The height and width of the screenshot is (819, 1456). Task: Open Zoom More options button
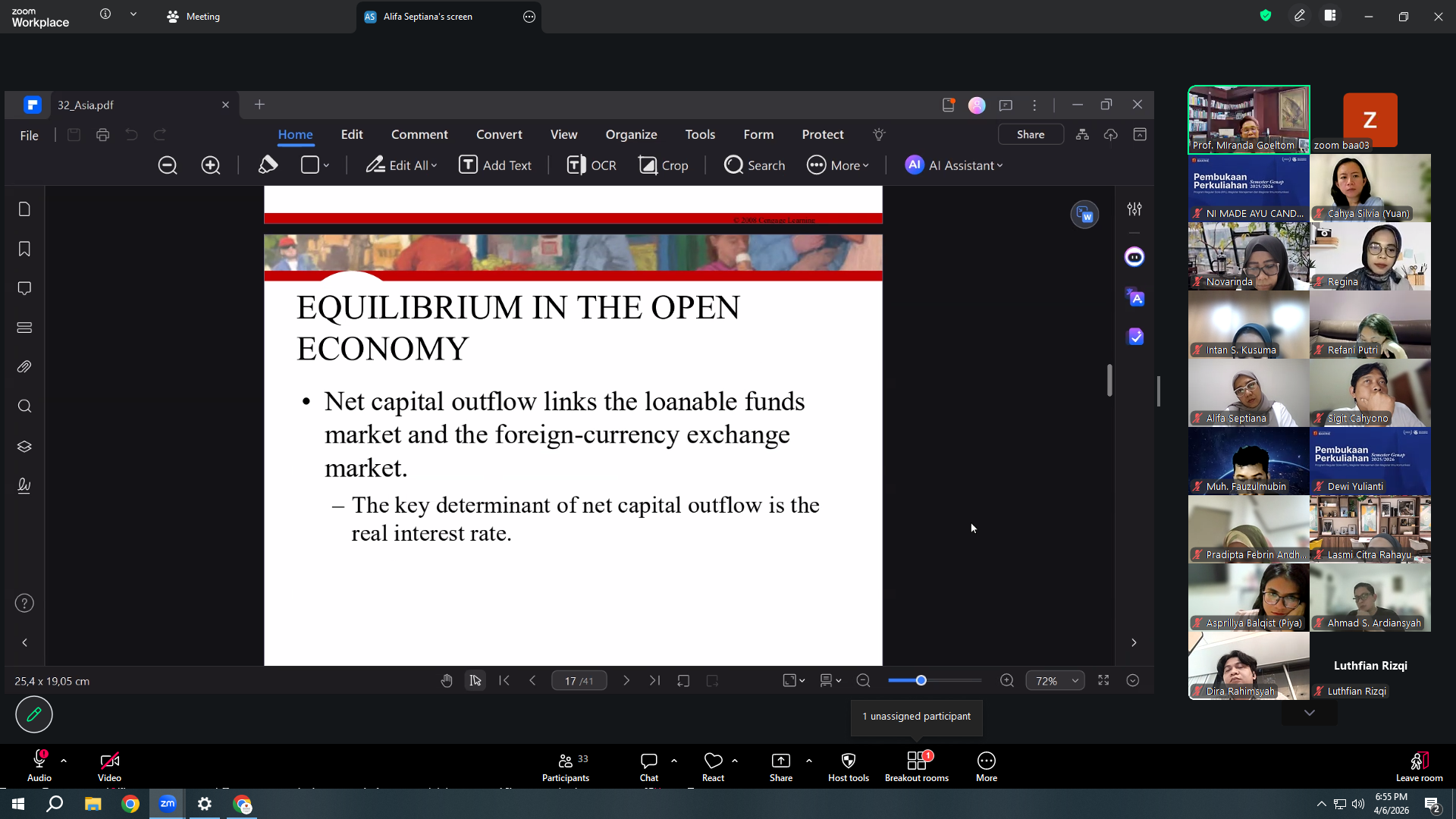(987, 767)
